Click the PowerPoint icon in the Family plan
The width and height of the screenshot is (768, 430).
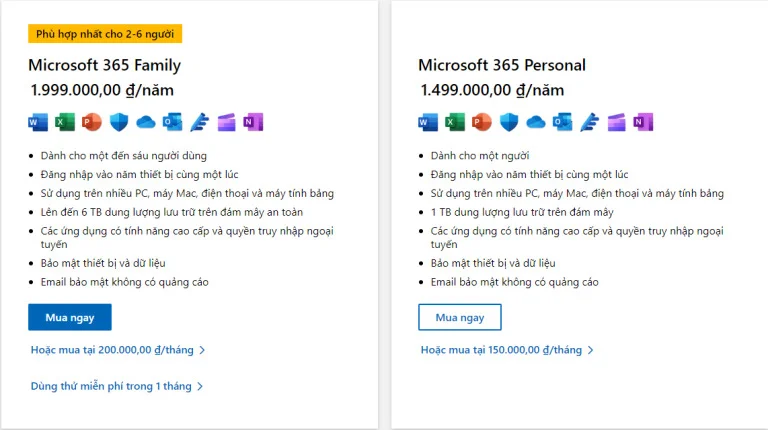tap(92, 122)
